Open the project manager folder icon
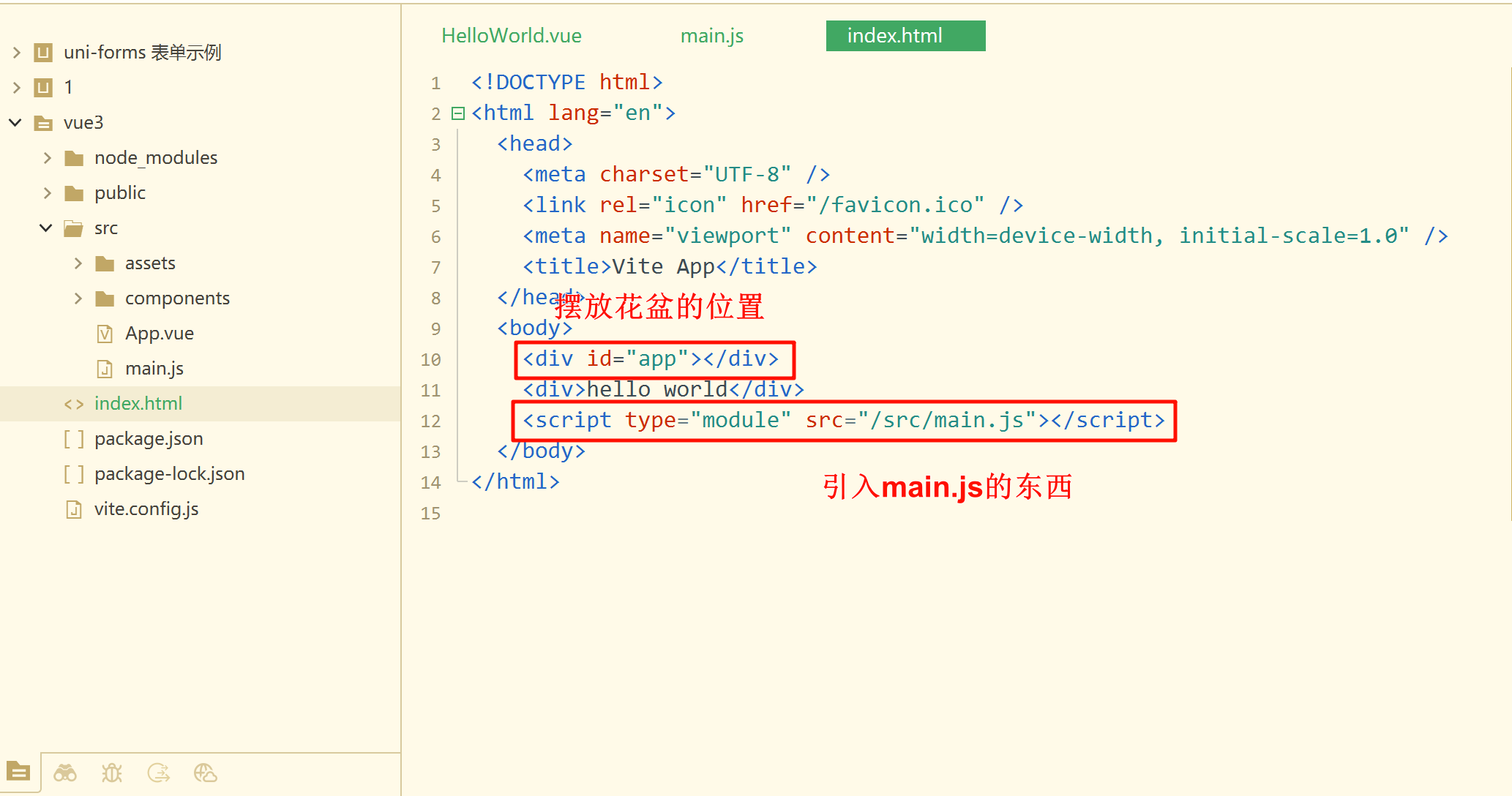Screen dimensions: 1512x796 pyautogui.click(x=18, y=772)
